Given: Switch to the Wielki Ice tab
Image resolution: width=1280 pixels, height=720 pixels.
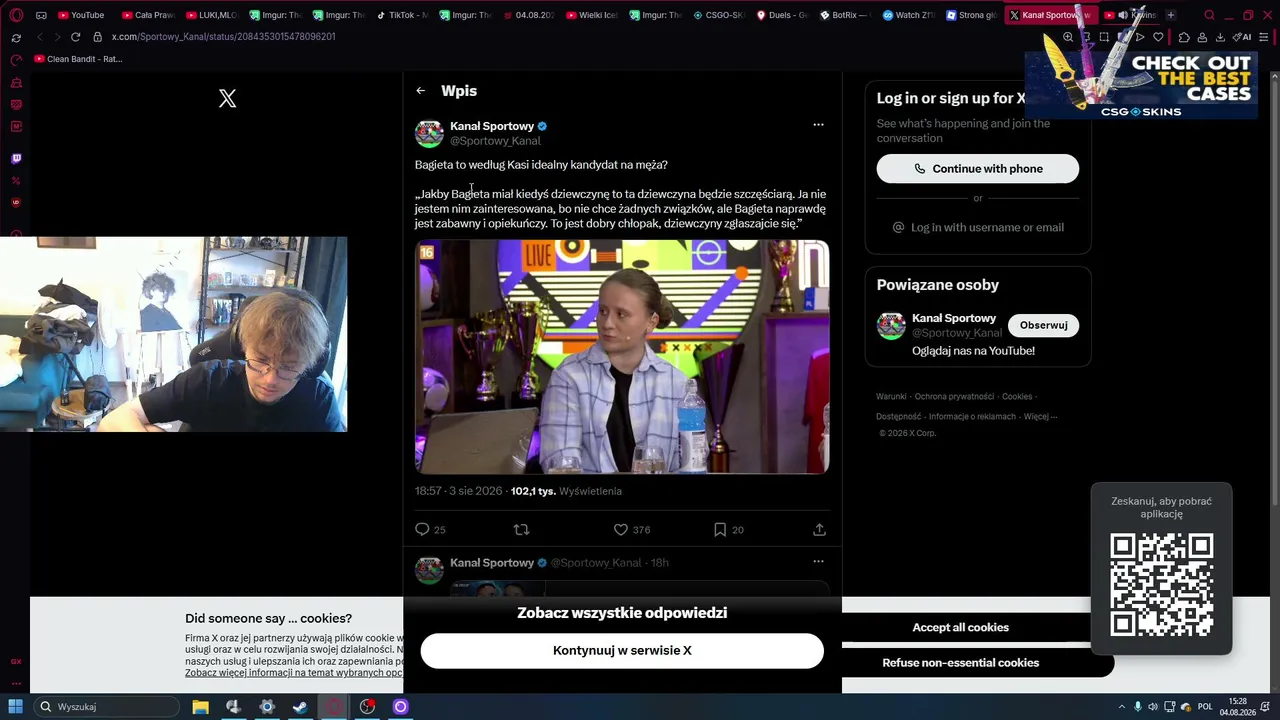Looking at the screenshot, I should pyautogui.click(x=592, y=15).
